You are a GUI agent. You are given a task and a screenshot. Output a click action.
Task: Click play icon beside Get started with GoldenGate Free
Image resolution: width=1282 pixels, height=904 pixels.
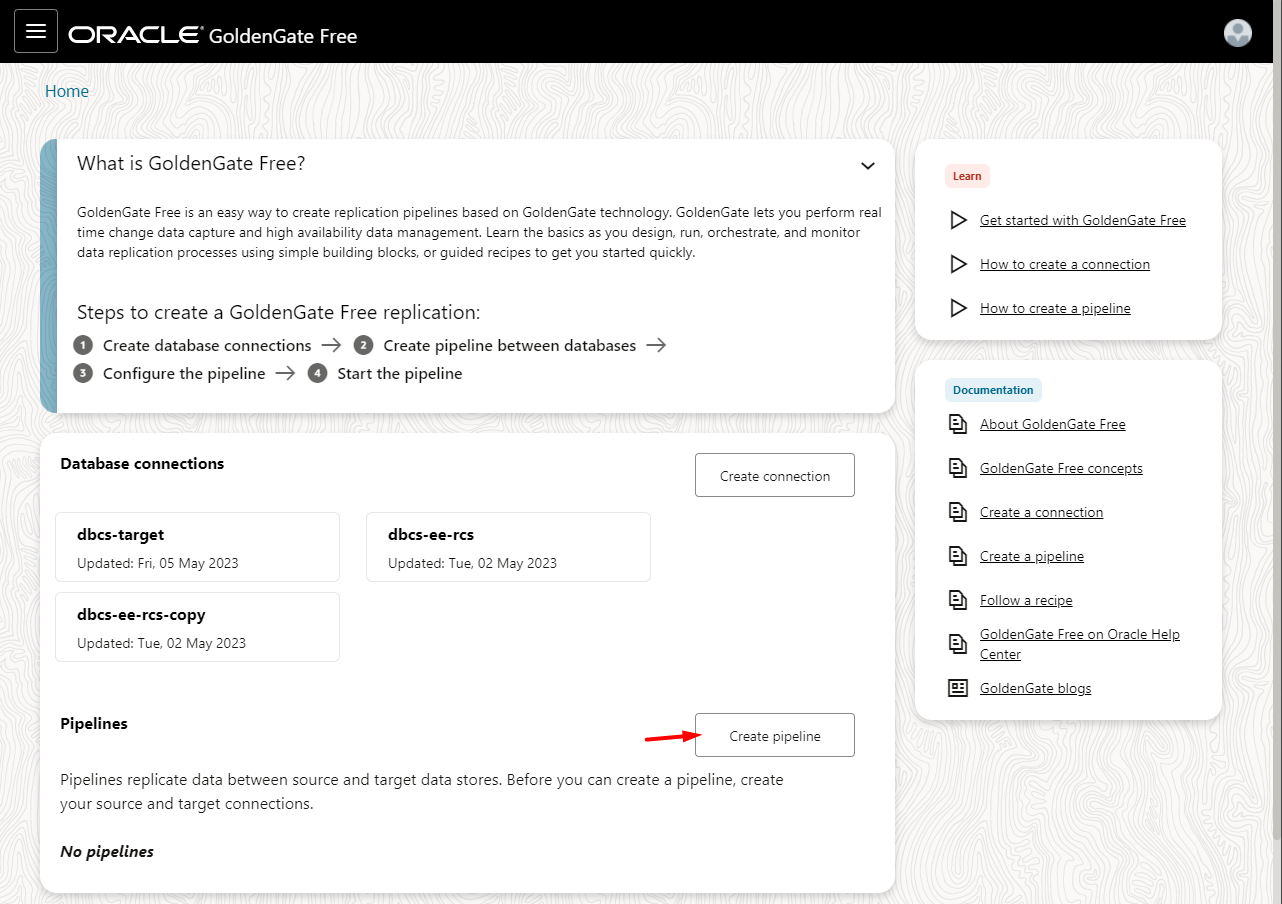[x=958, y=220]
